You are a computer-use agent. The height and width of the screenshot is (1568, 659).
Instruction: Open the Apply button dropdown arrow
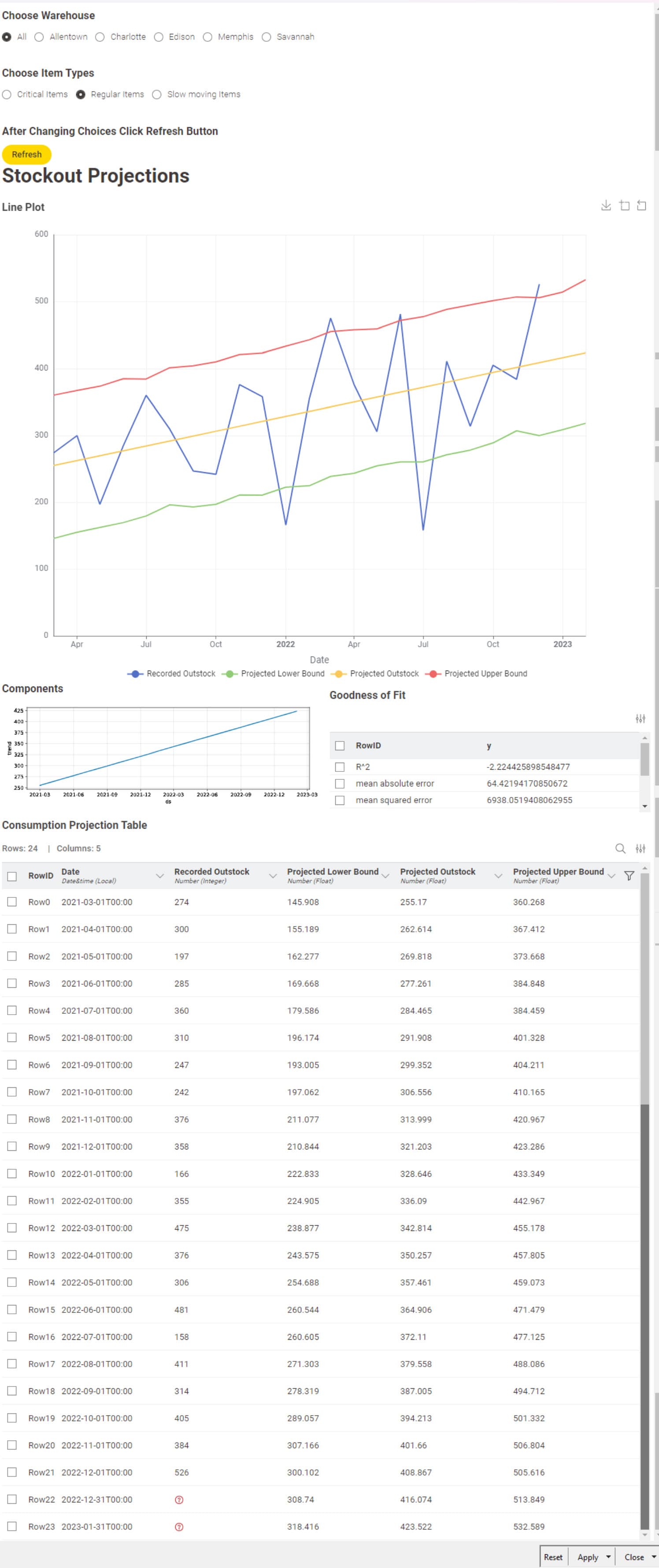click(x=608, y=1557)
